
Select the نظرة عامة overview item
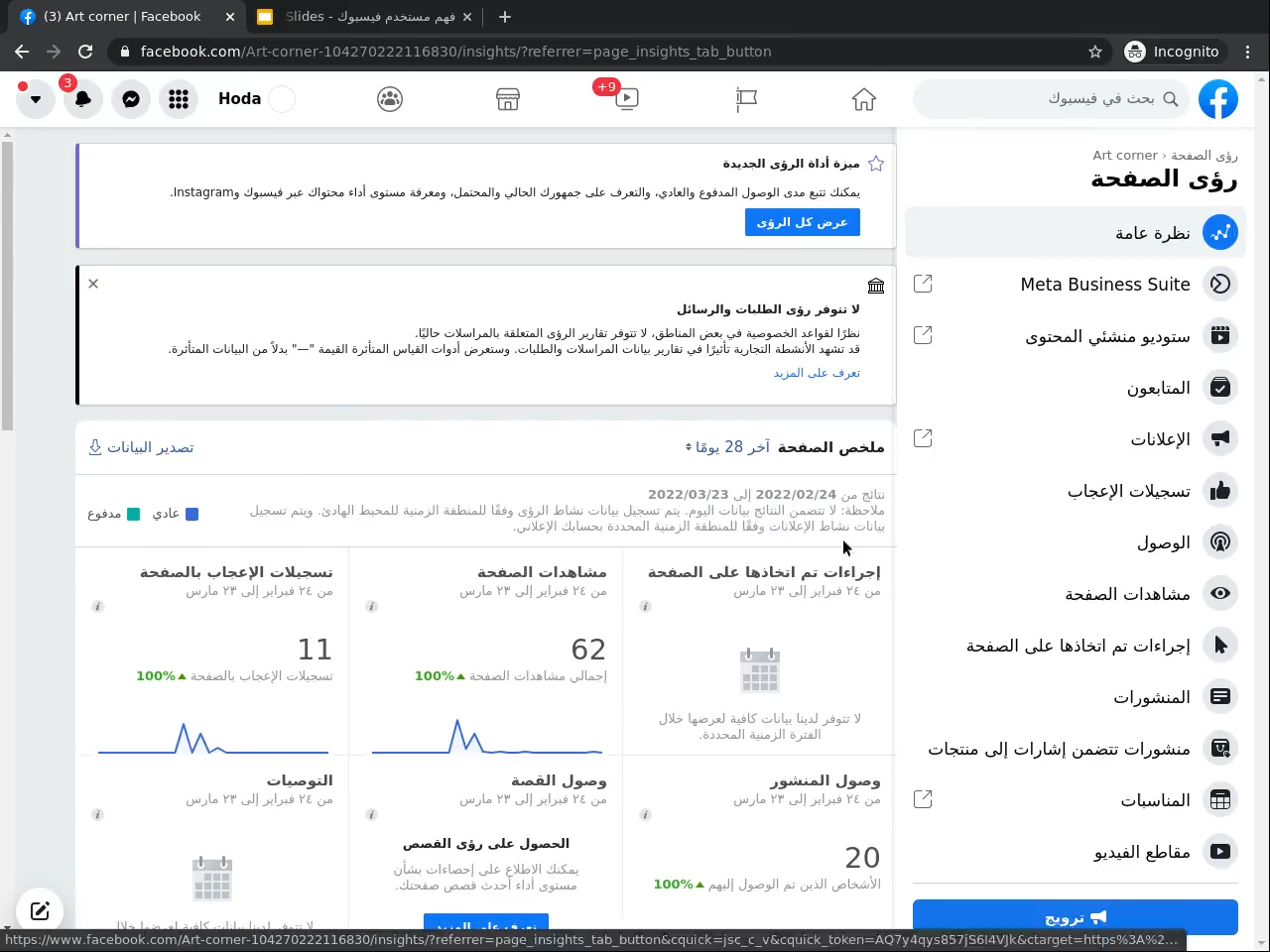[x=1076, y=233]
